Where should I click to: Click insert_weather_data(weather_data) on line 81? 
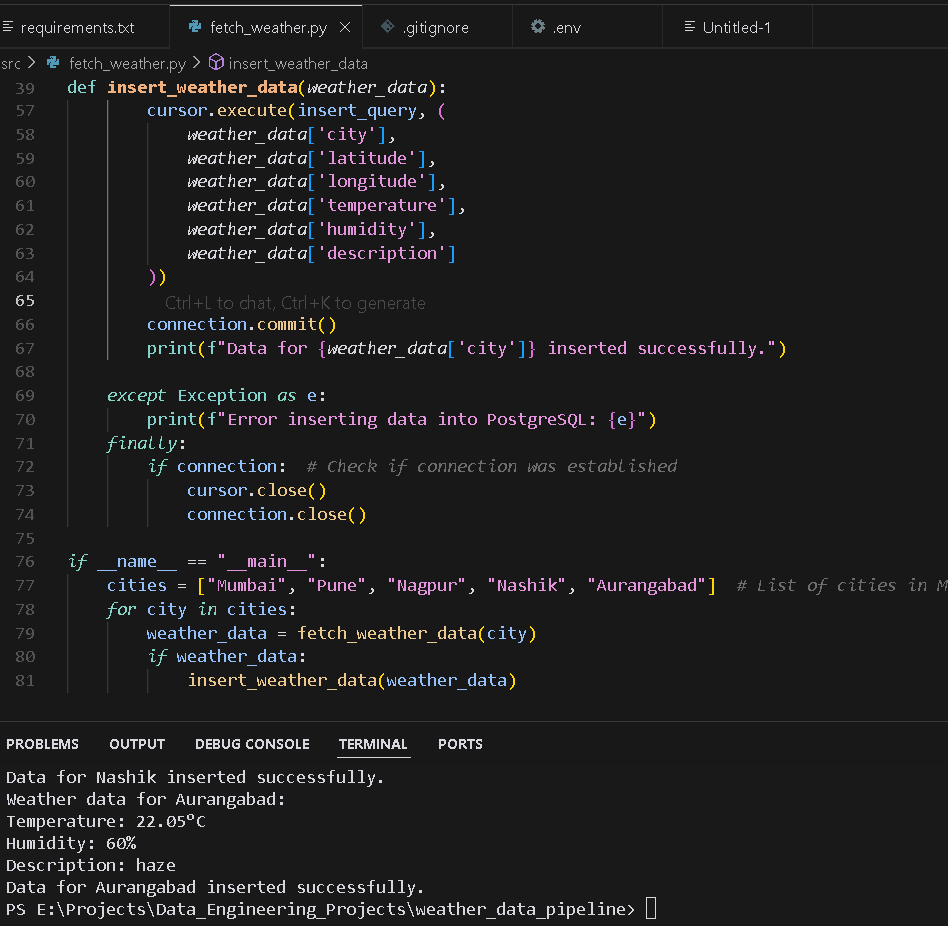(352, 681)
